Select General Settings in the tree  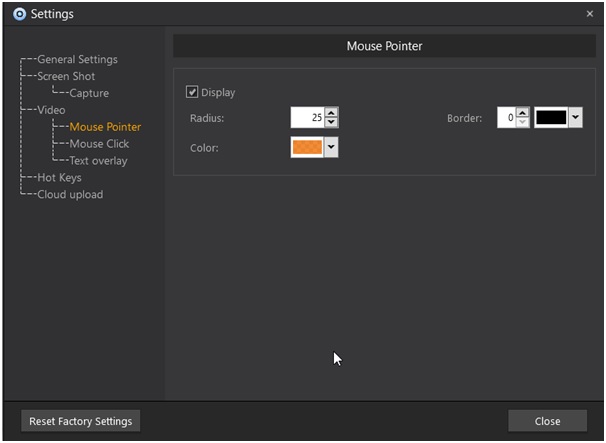[x=77, y=59]
